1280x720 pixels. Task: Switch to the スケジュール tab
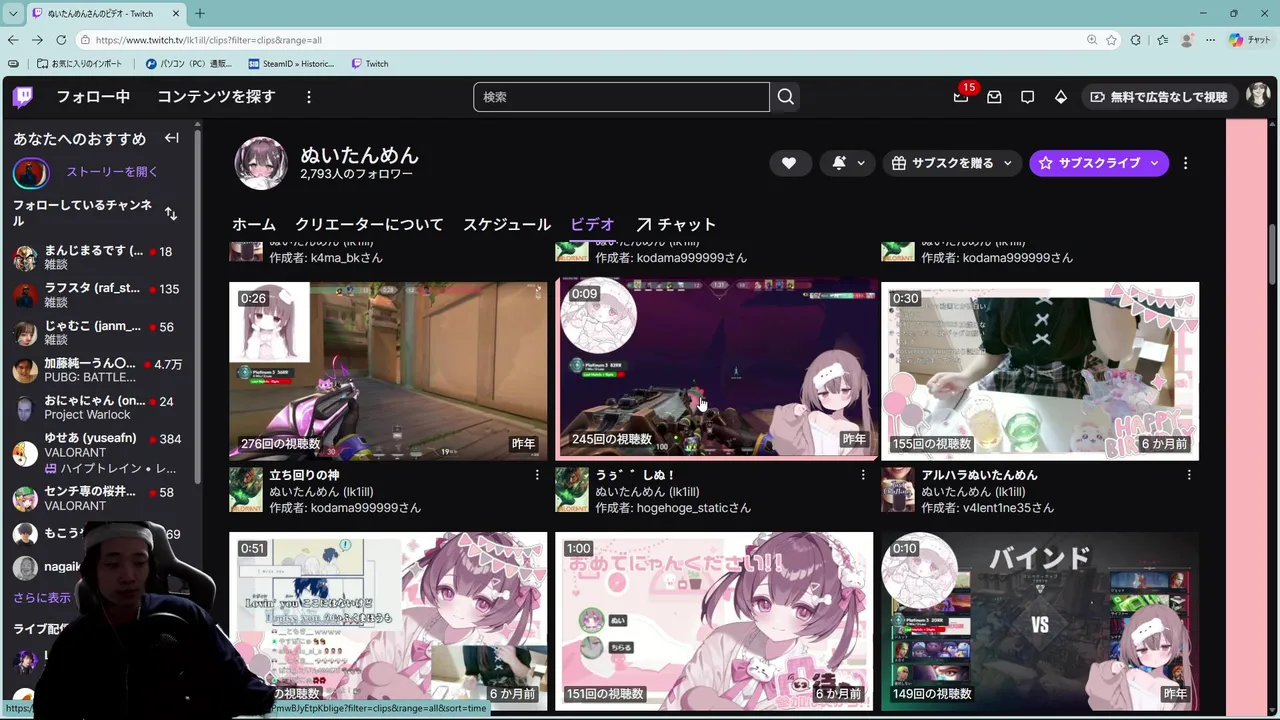coord(507,224)
